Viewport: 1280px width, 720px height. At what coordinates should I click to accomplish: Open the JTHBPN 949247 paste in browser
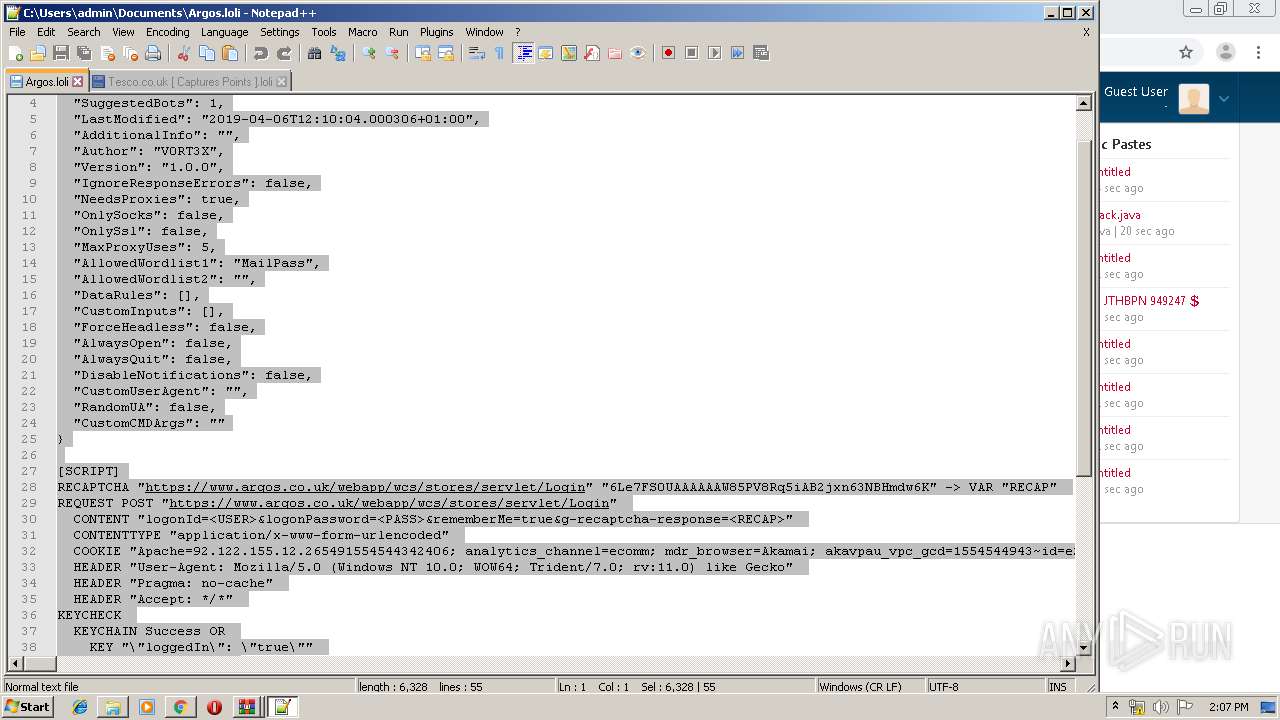point(1151,300)
